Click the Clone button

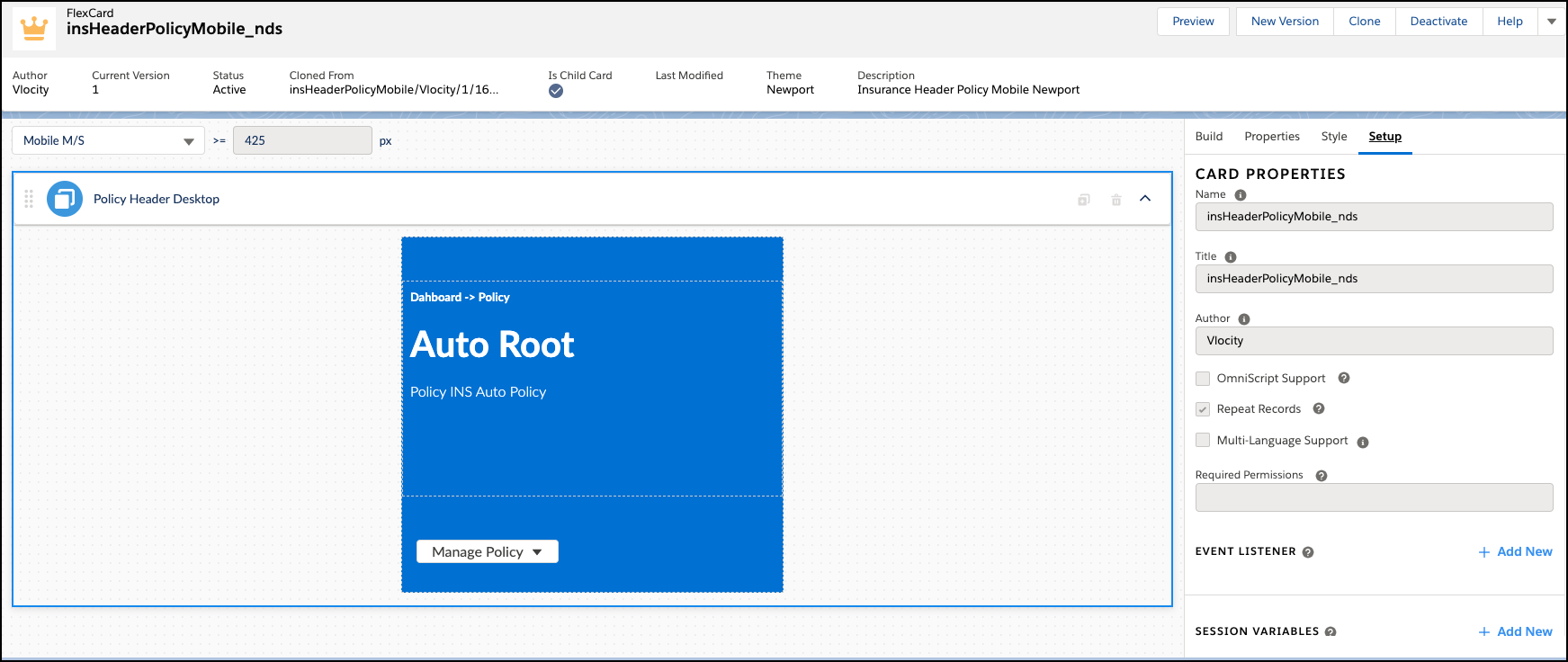click(1365, 22)
